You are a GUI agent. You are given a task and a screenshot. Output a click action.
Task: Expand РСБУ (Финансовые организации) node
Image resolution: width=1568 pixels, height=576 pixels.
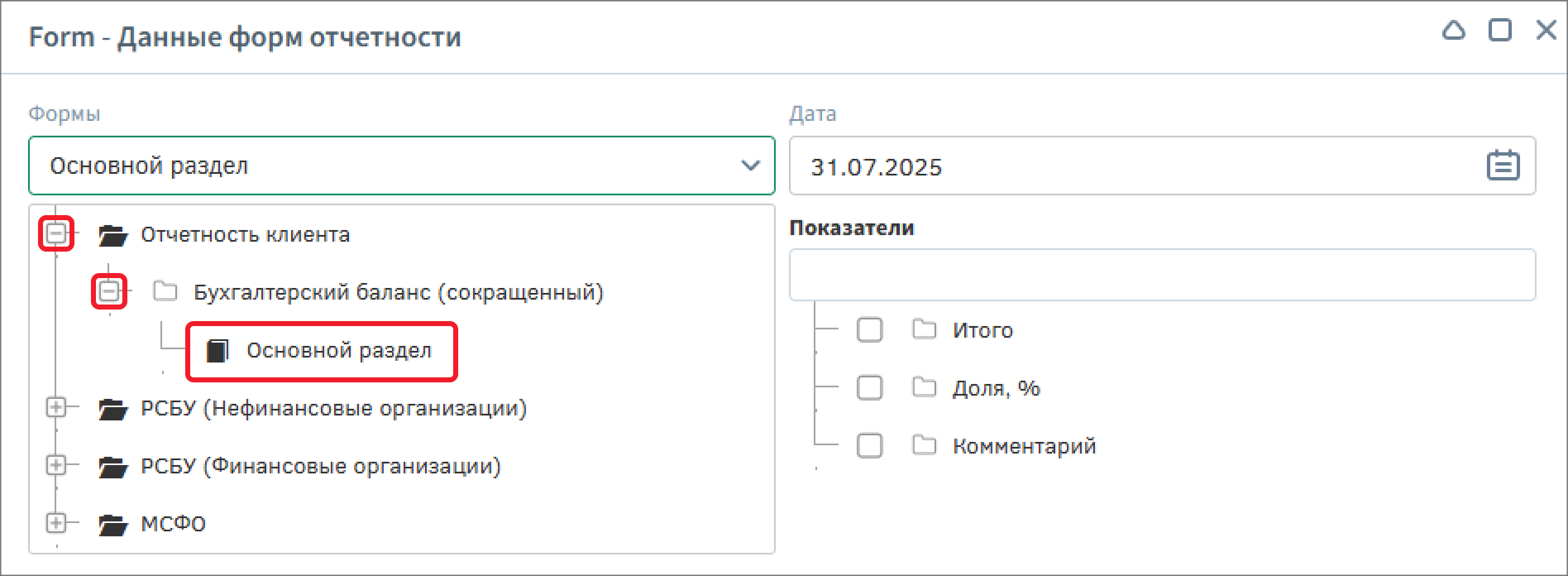point(56,465)
